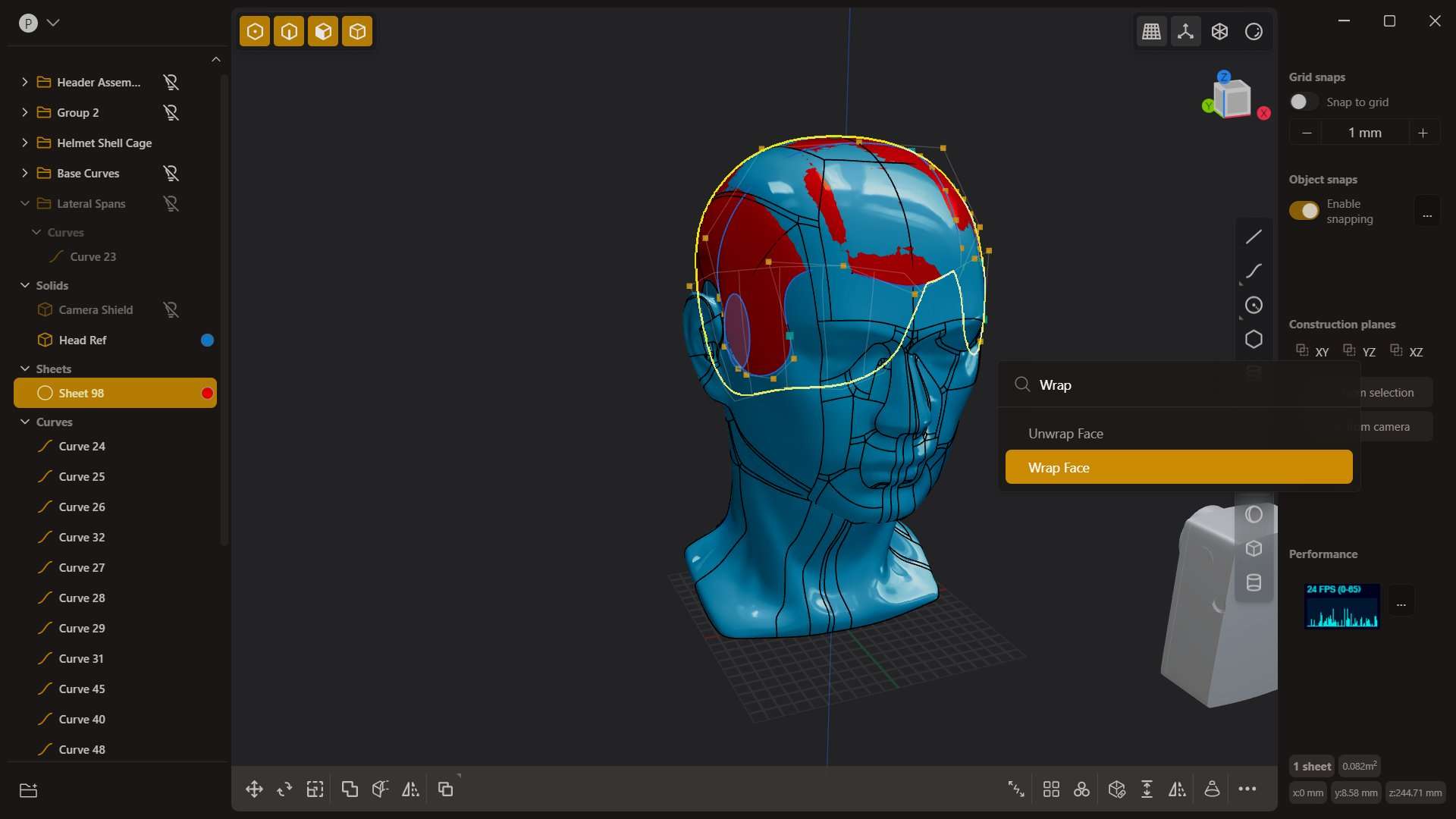Select the Polygon hexagon tool
This screenshot has width=1456, height=819.
[x=1254, y=339]
